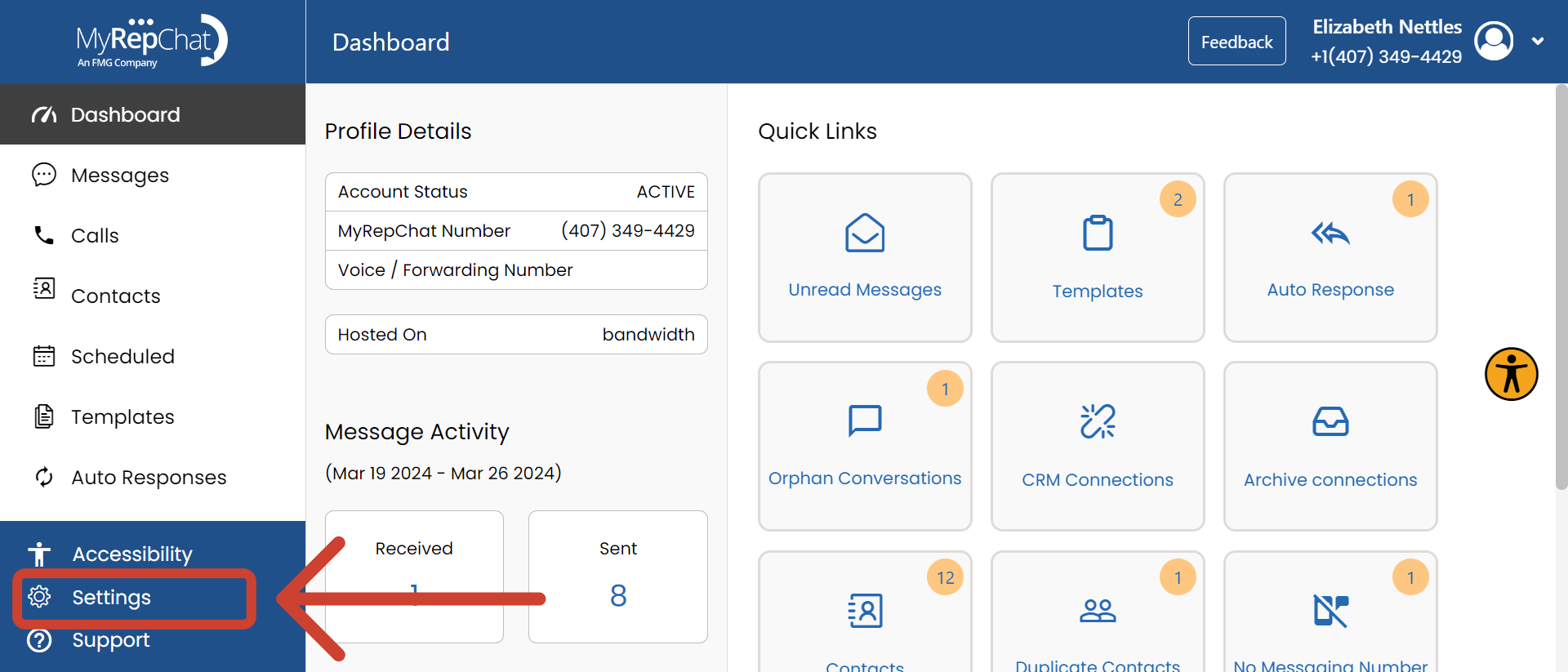Click the Templates clipboard icon in Quick Links

click(1098, 234)
